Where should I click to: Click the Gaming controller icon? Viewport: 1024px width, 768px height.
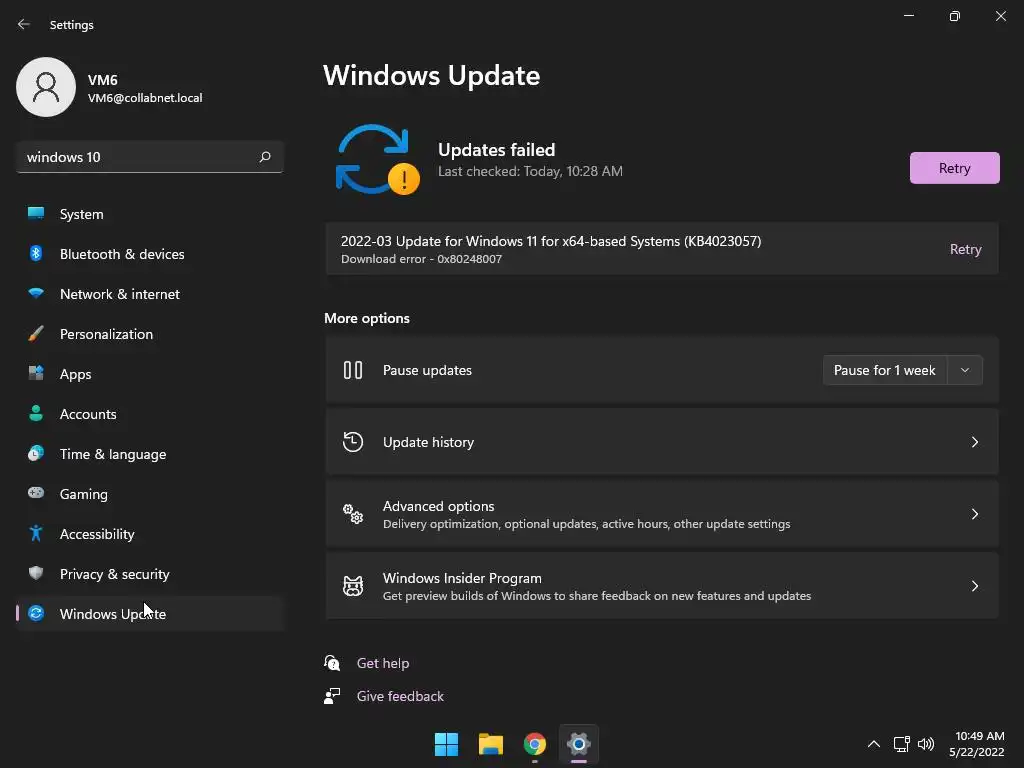pyautogui.click(x=36, y=493)
